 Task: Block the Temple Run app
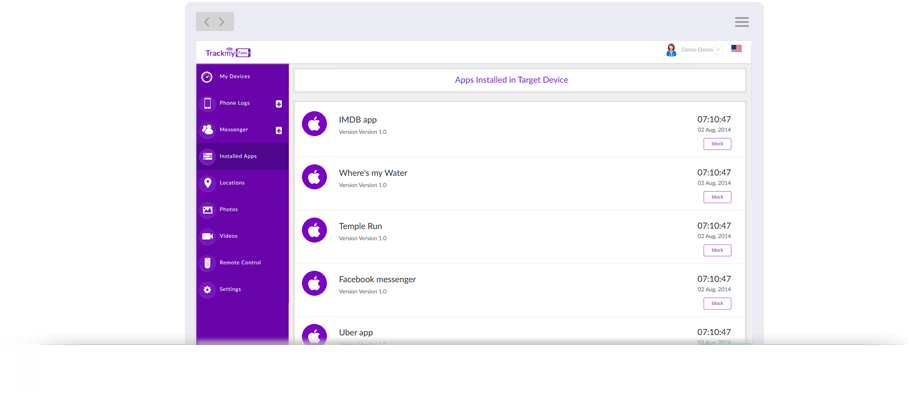717,251
